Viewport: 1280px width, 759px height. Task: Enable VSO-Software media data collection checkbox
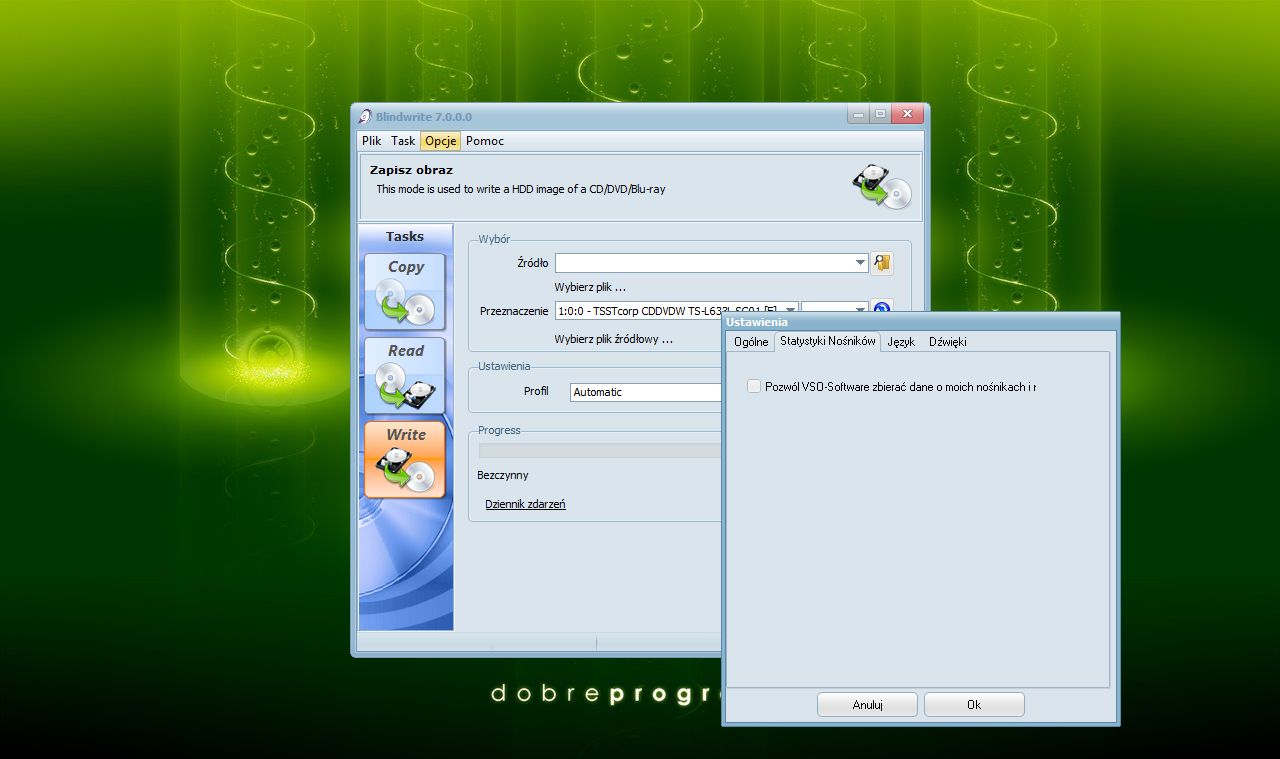tap(754, 386)
